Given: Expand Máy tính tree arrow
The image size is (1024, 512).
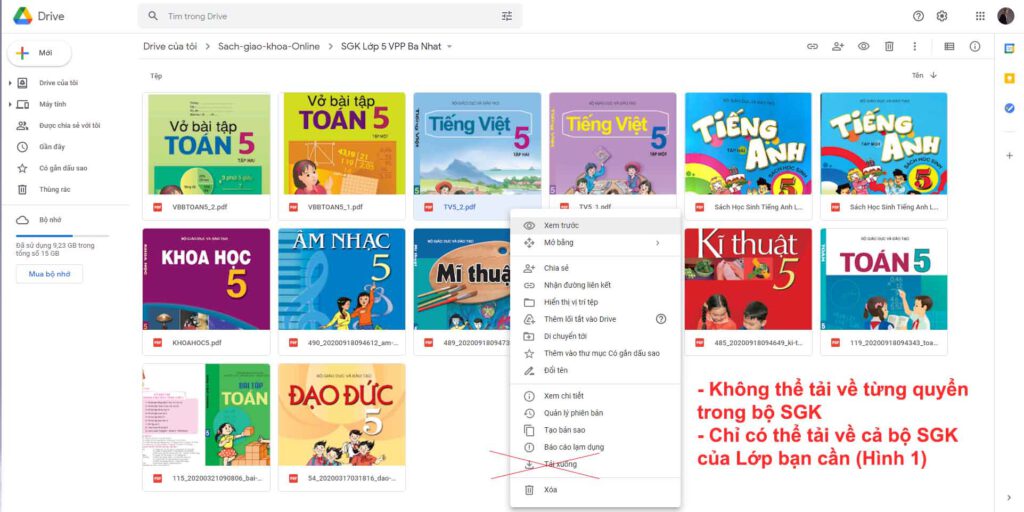Looking at the screenshot, I should point(10,104).
